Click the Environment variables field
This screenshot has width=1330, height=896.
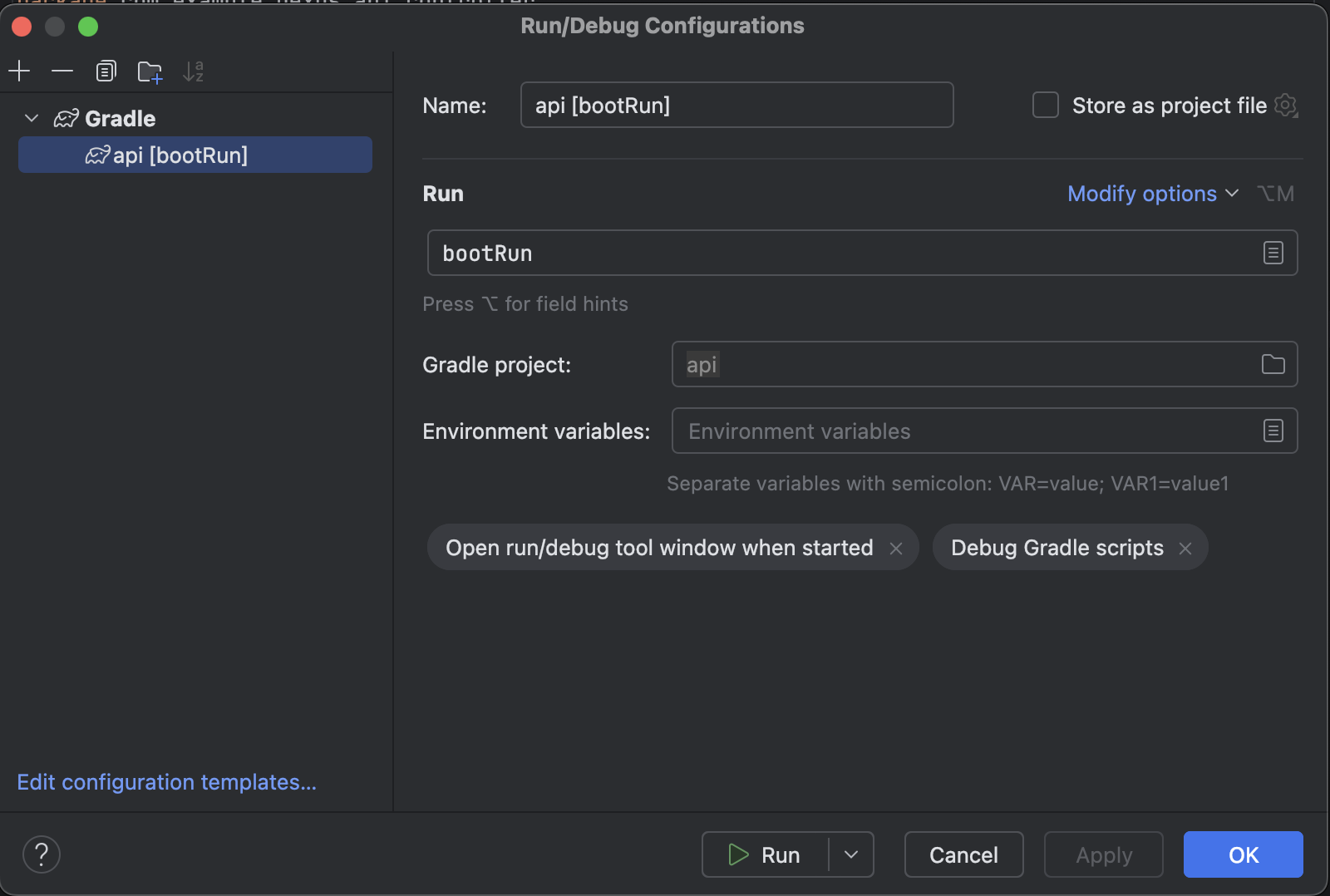pos(984,431)
